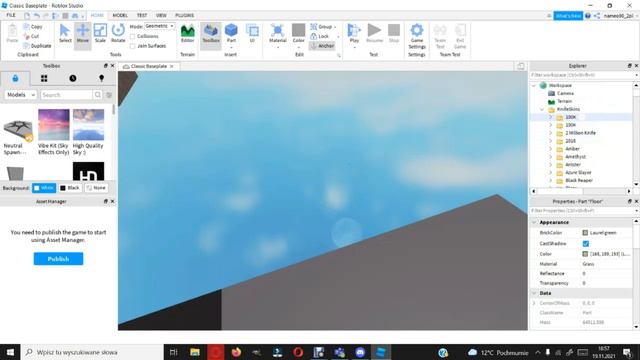The width and height of the screenshot is (640, 360).
Task: Switch to the PLUGINS ribbon tab
Action: (184, 15)
